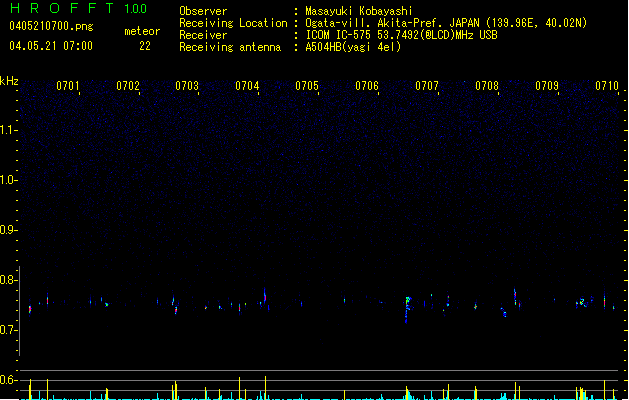Image resolution: width=629 pixels, height=400 pixels.
Task: Click the meteor count value 22
Action: click(x=145, y=46)
